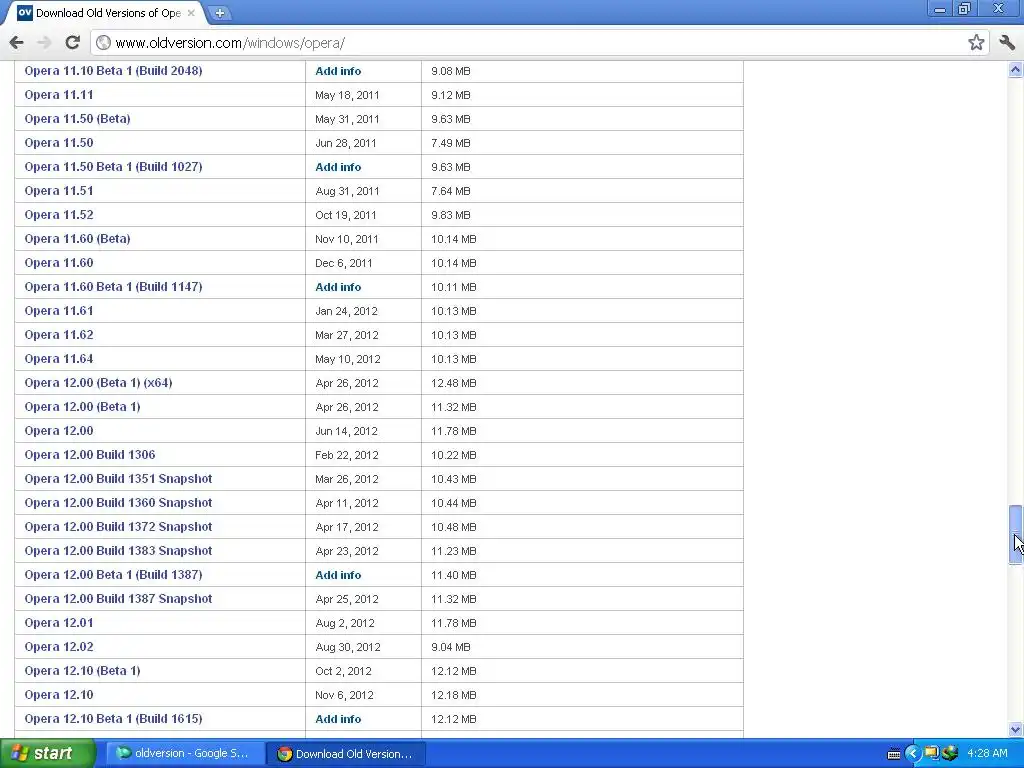Click the browser forward arrow
The image size is (1024, 768).
click(x=44, y=43)
